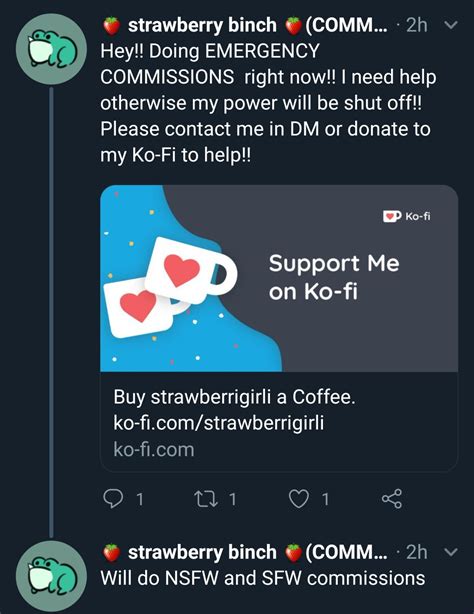This screenshot has height=614, width=474.
Task: Click the 2h timestamp on the first tweet
Action: coord(417,25)
